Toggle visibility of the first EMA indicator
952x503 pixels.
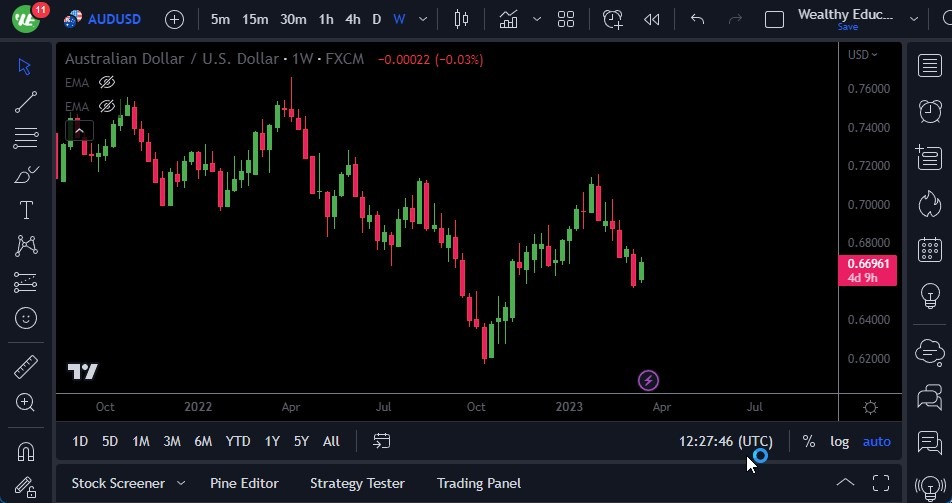click(107, 82)
